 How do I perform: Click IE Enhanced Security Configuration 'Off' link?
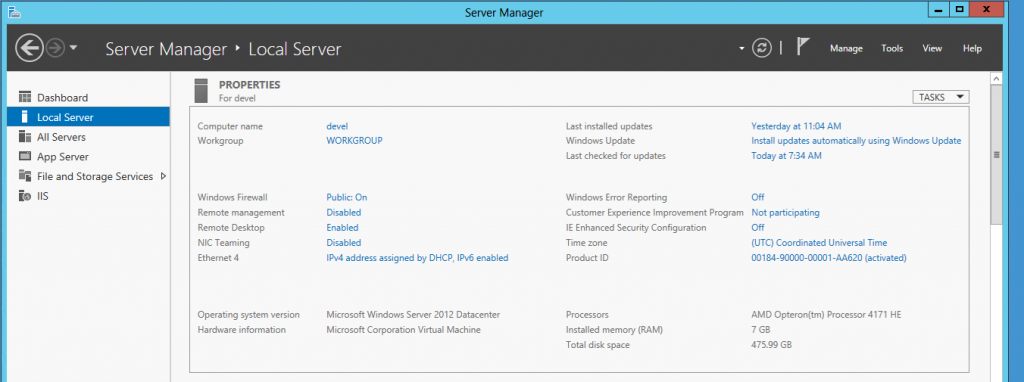point(758,227)
